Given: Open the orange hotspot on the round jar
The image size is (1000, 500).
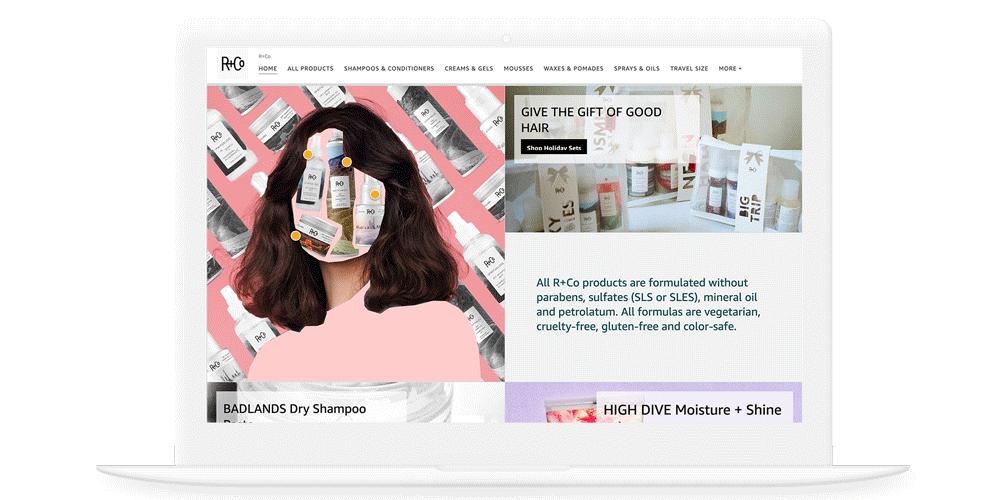Looking at the screenshot, I should pos(296,236).
